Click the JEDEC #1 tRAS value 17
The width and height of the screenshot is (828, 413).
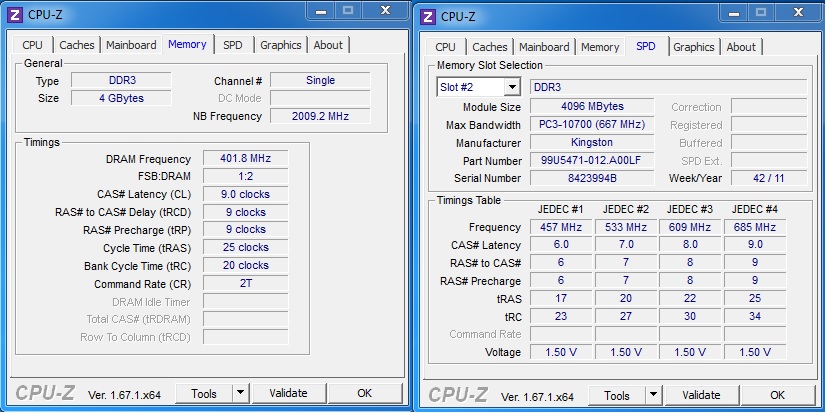click(561, 299)
